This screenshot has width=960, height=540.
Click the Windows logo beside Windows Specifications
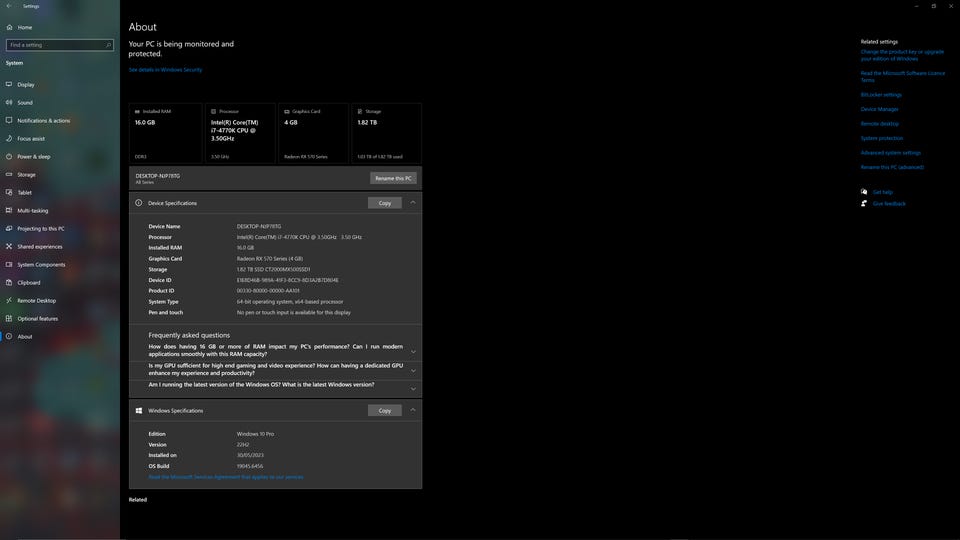pyautogui.click(x=138, y=410)
